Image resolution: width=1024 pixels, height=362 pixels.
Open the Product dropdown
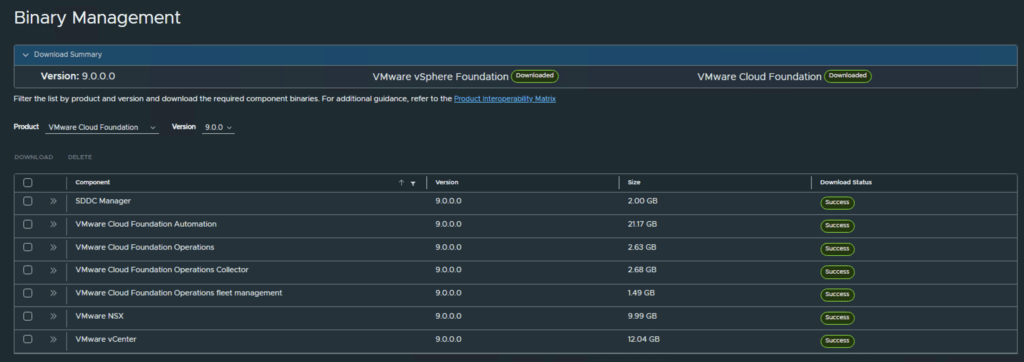coord(102,127)
